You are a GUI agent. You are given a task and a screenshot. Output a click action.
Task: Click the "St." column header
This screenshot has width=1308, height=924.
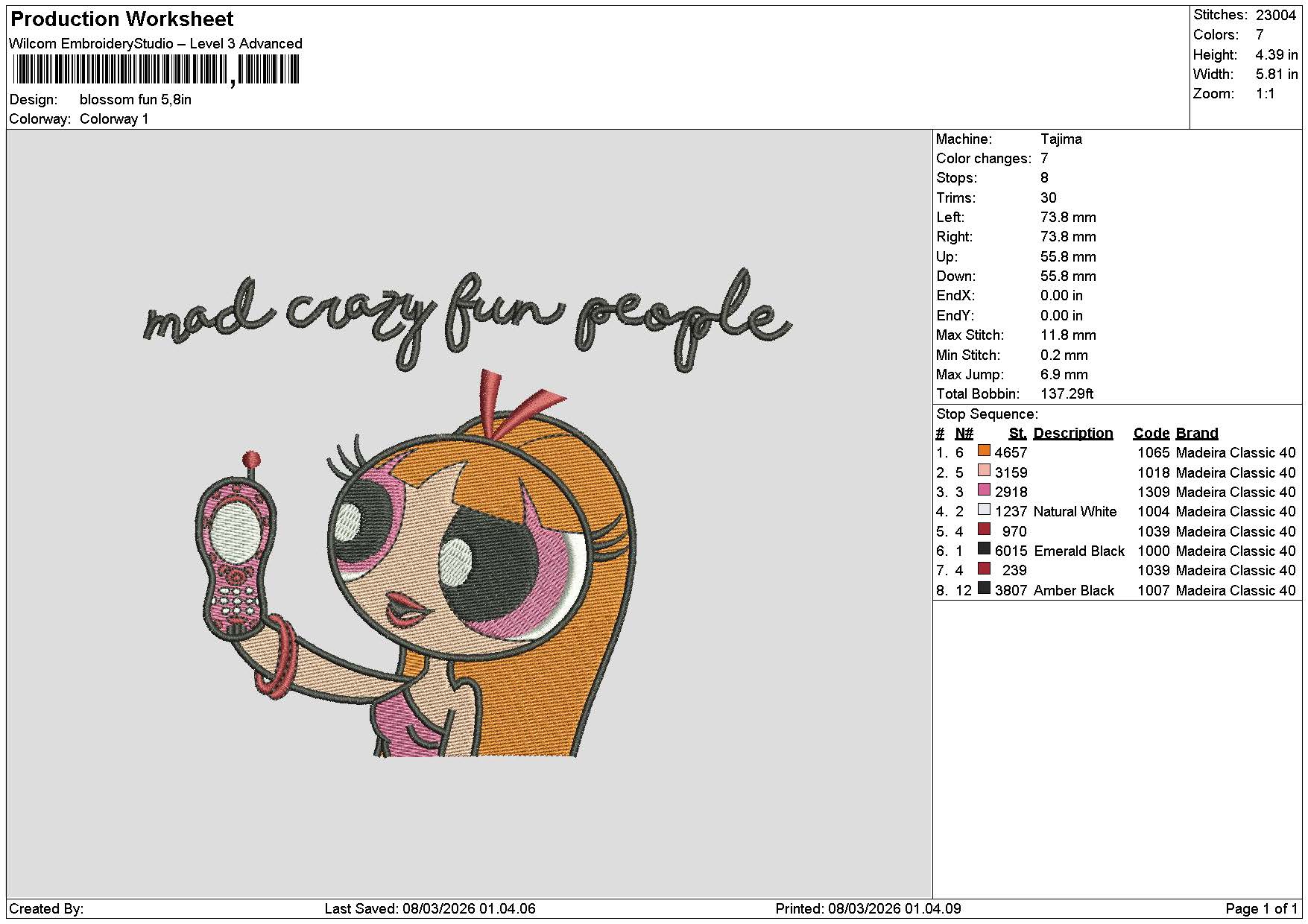1018,434
